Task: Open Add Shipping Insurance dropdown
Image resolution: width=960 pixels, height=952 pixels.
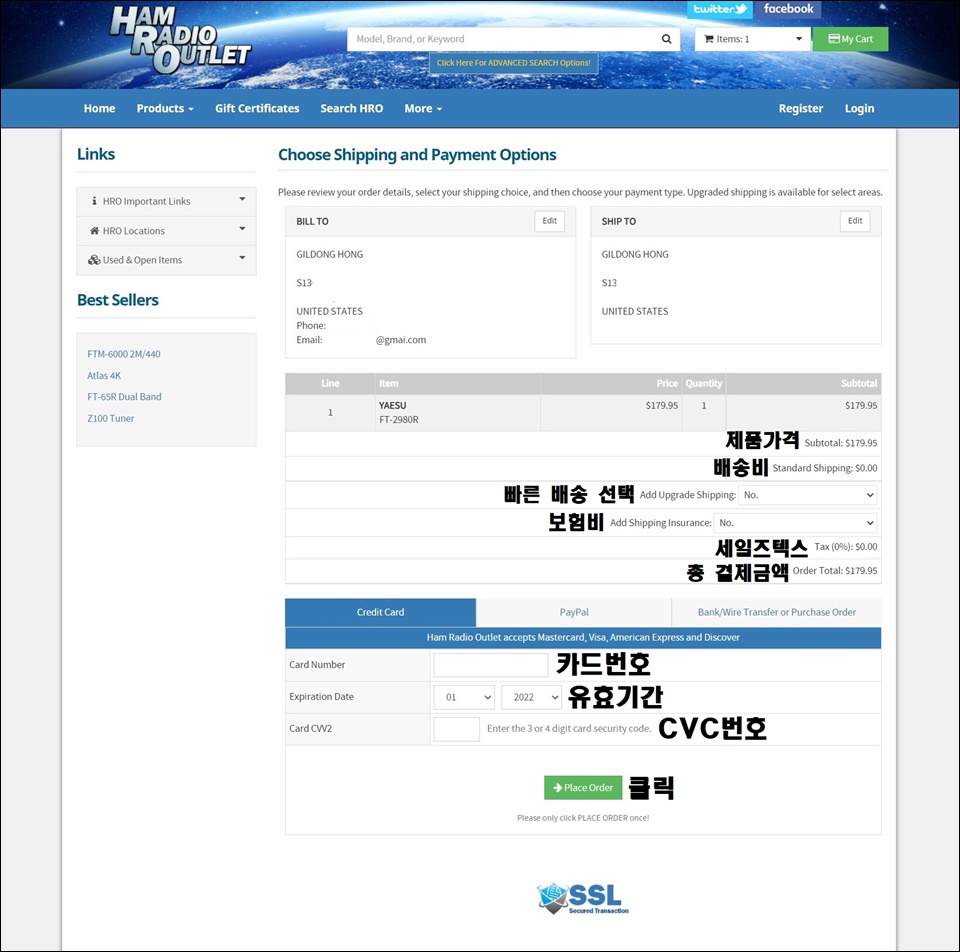Action: pos(795,523)
